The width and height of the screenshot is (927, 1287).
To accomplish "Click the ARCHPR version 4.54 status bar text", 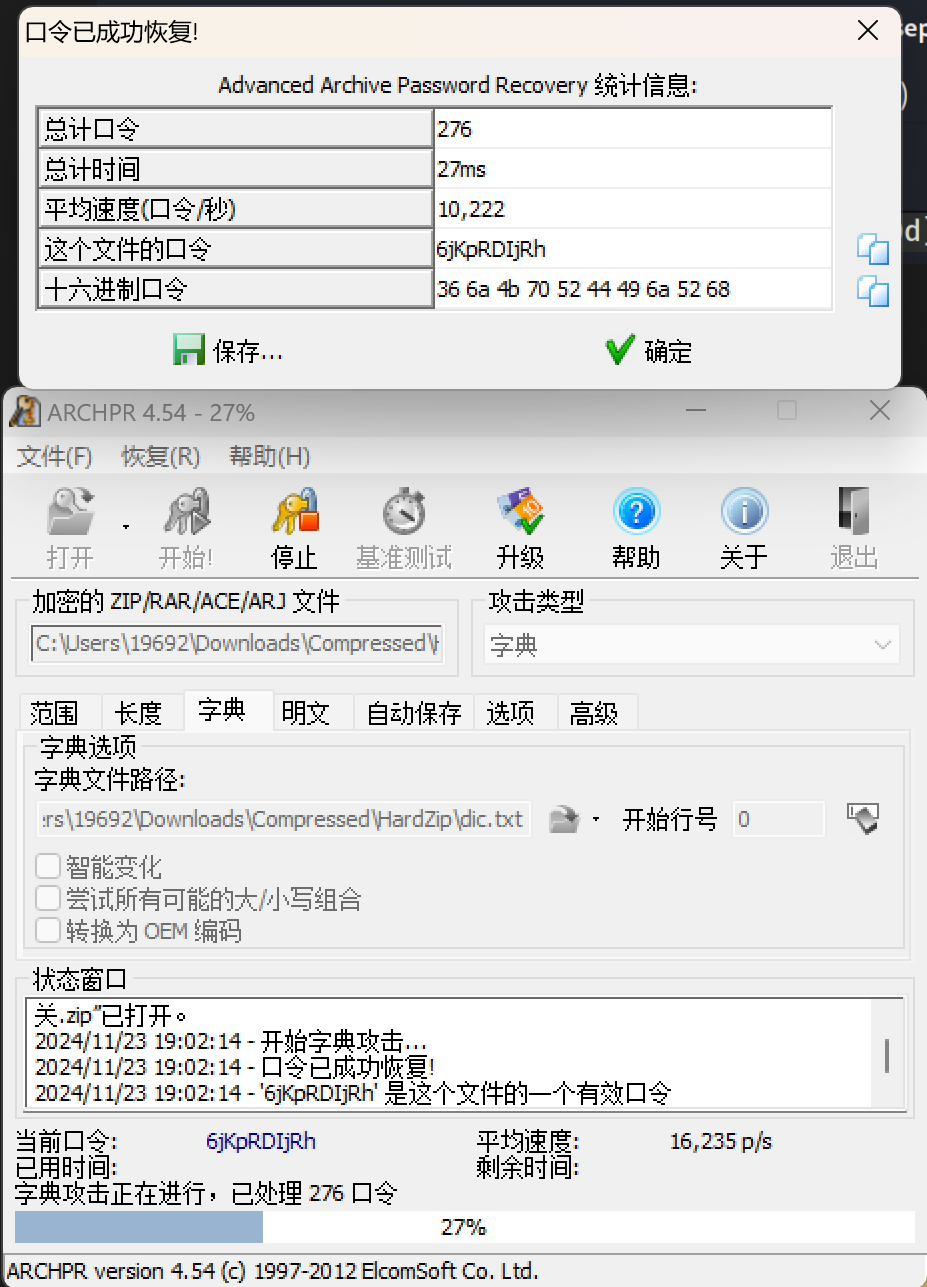I will (x=273, y=1272).
